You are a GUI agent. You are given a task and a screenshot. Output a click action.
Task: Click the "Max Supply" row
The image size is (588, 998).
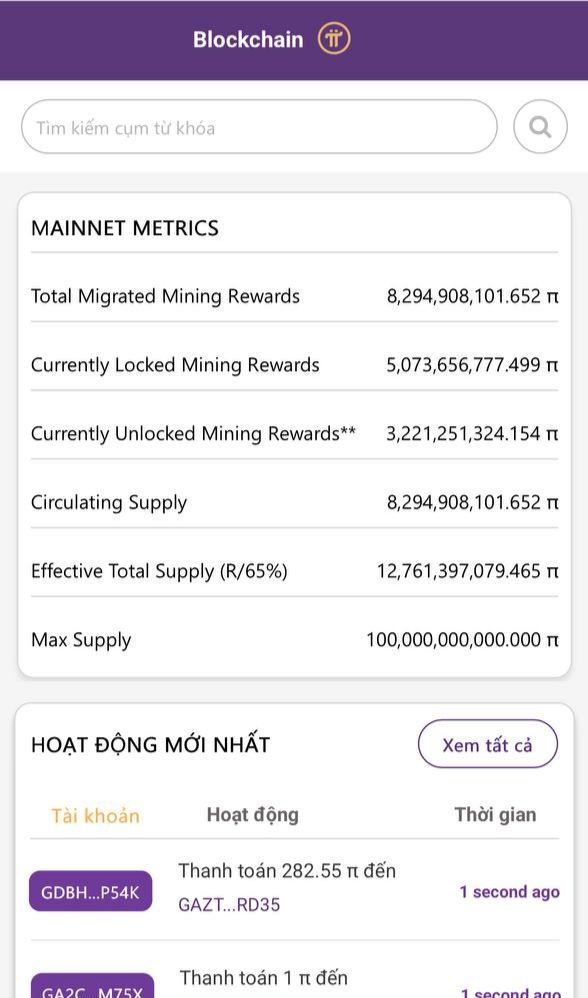[x=295, y=640]
